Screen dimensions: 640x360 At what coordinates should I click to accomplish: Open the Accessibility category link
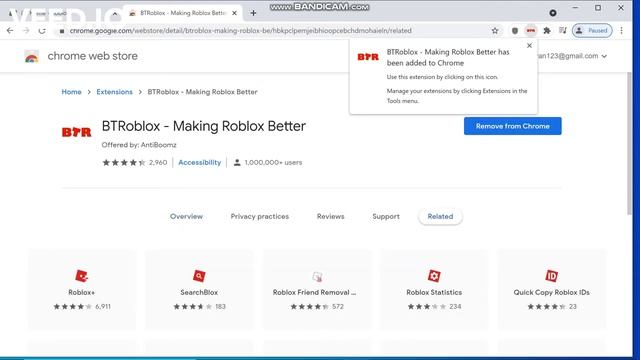(200, 162)
